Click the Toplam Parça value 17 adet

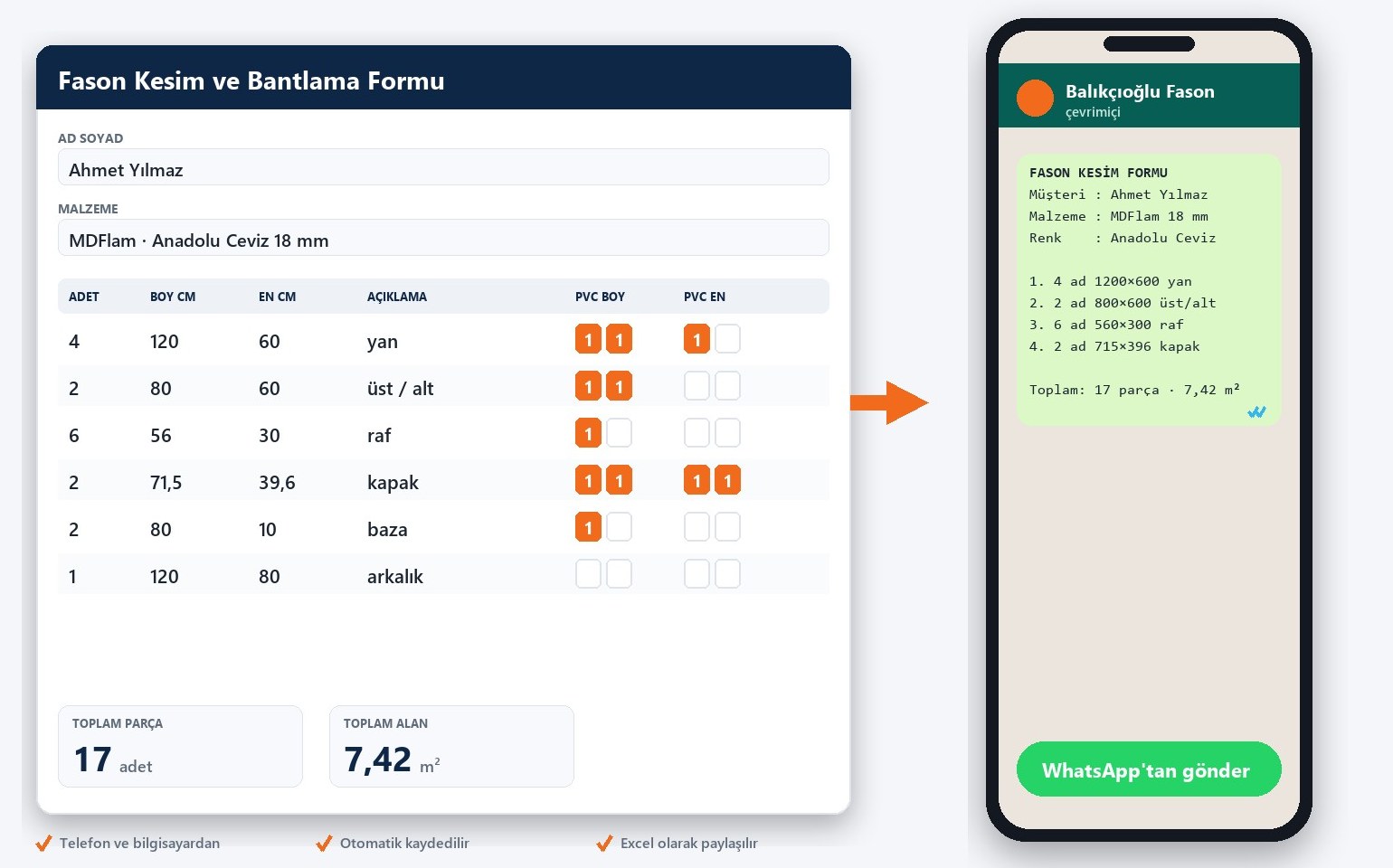tap(113, 760)
